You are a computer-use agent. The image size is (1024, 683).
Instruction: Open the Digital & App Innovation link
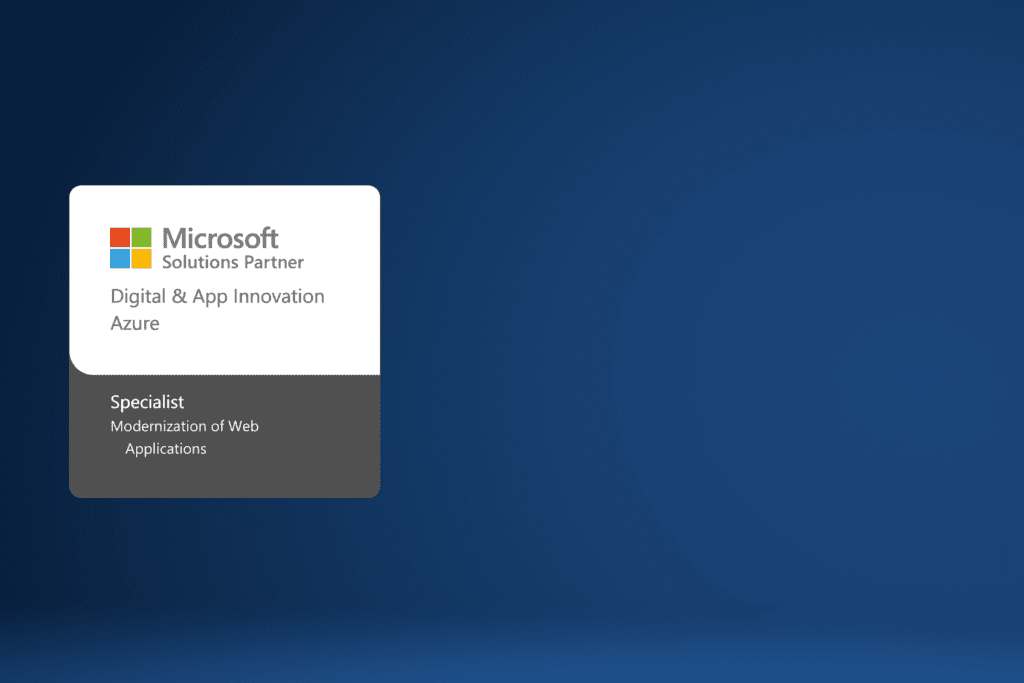click(217, 296)
